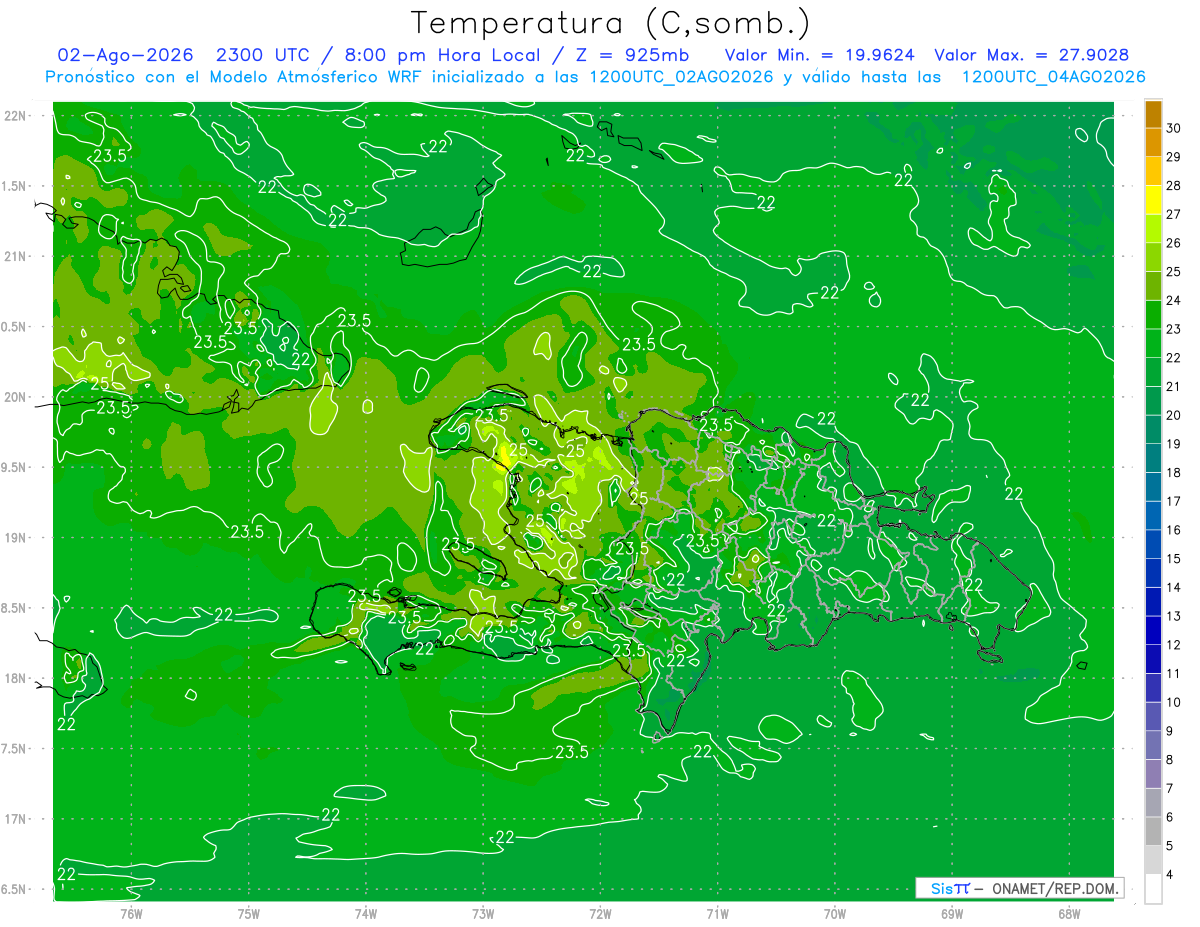Click the legend value 25
This screenshot has height=927, width=1200.
click(x=1174, y=271)
